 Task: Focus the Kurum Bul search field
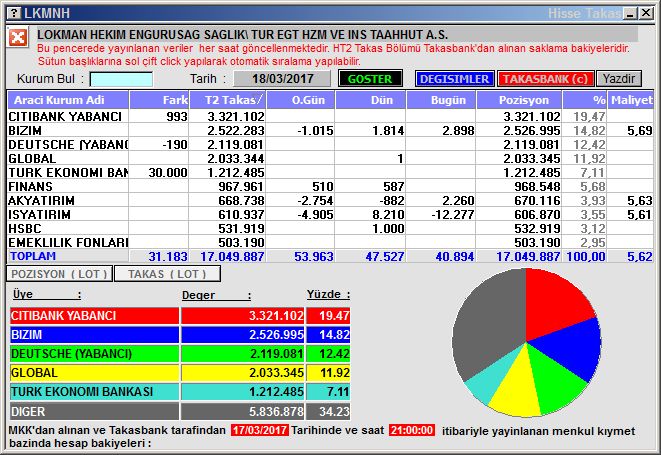[121, 79]
